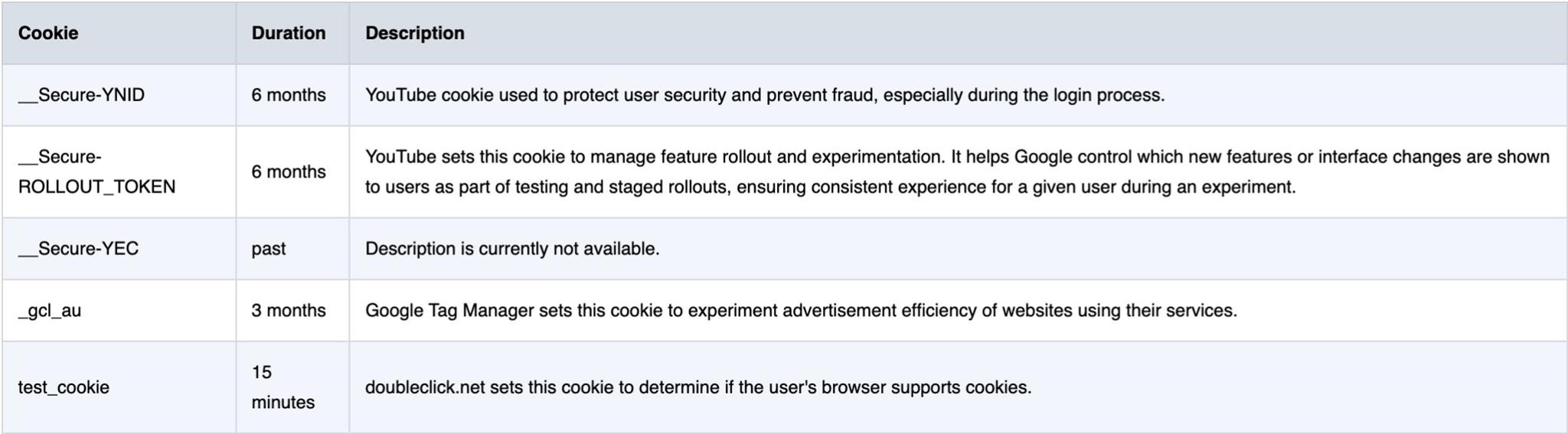Image resolution: width=1568 pixels, height=434 pixels.
Task: Select the __Secure-YEC cookie name
Action: [x=78, y=249]
